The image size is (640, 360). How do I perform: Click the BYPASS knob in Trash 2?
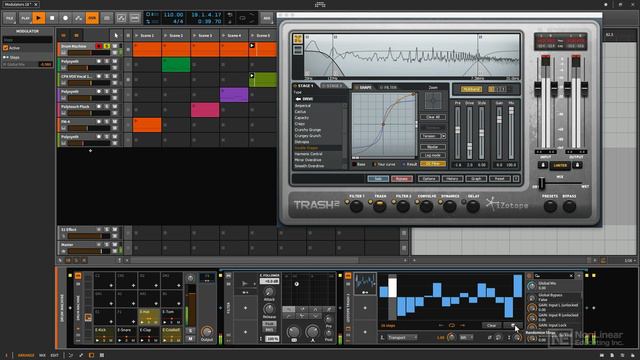coord(569,207)
